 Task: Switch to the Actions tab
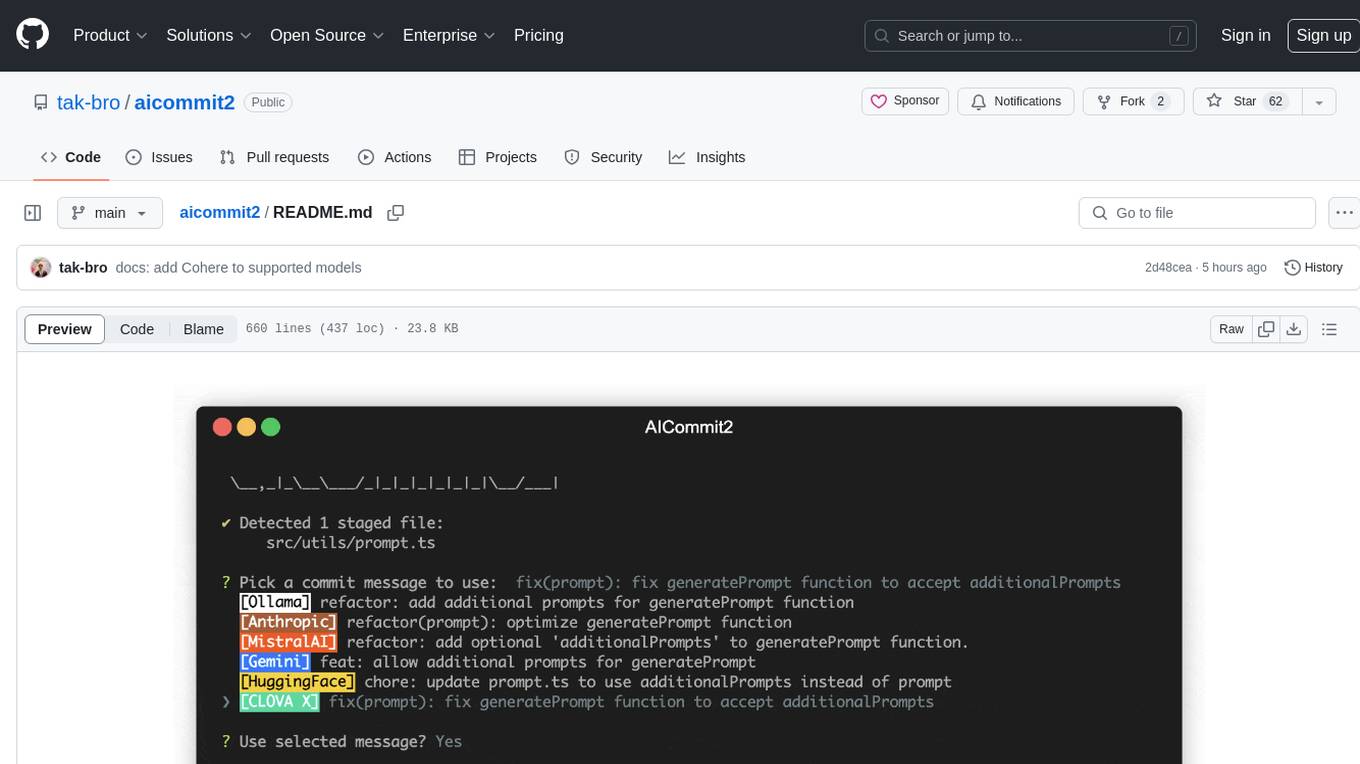click(x=394, y=157)
